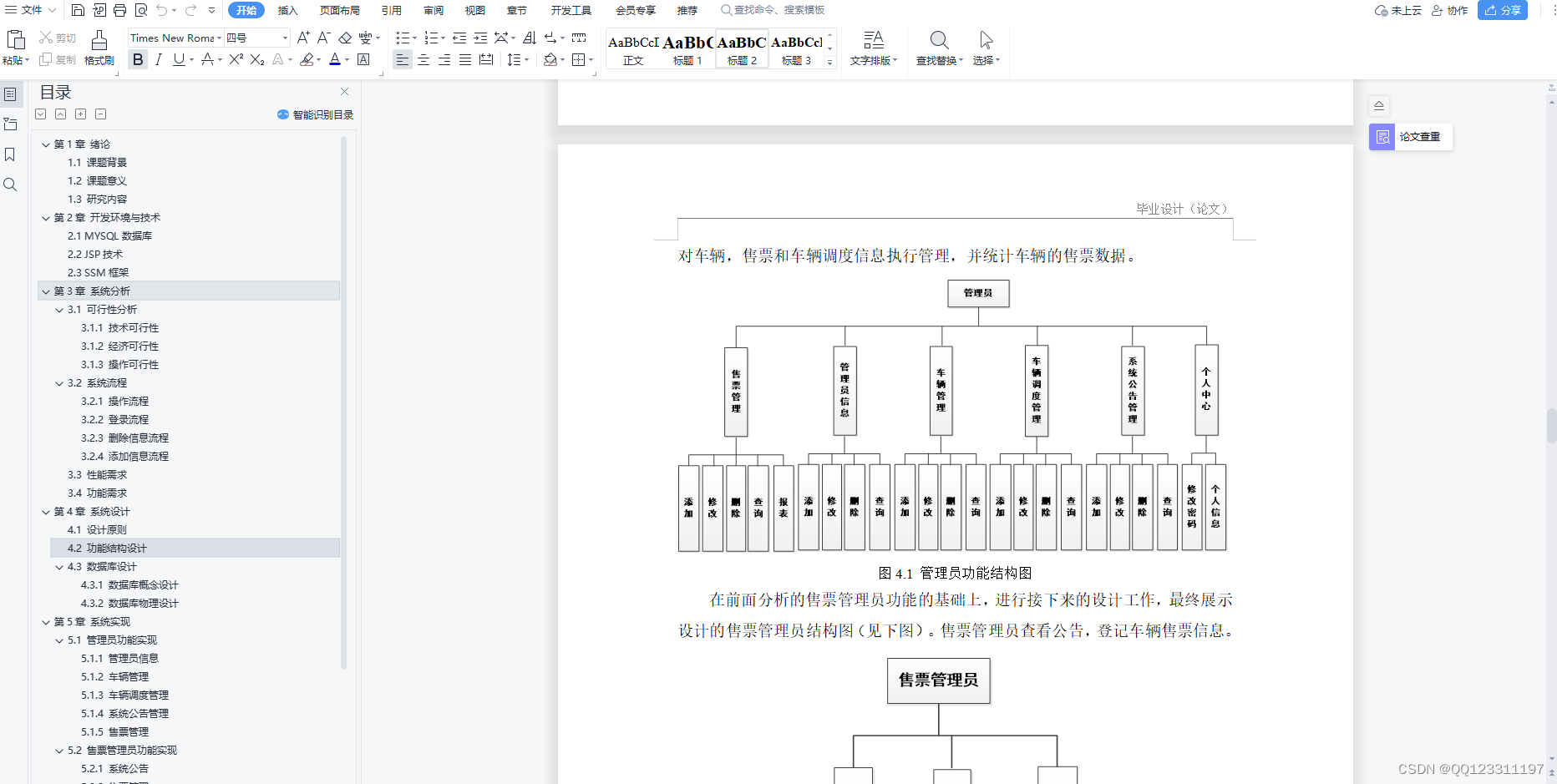Apply the 标题 1 style

pyautogui.click(x=687, y=49)
